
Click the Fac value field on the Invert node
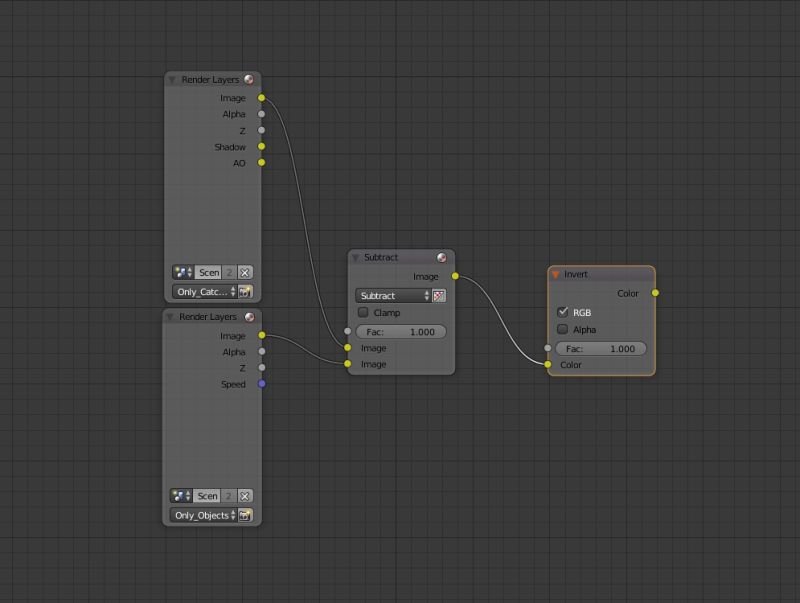600,348
